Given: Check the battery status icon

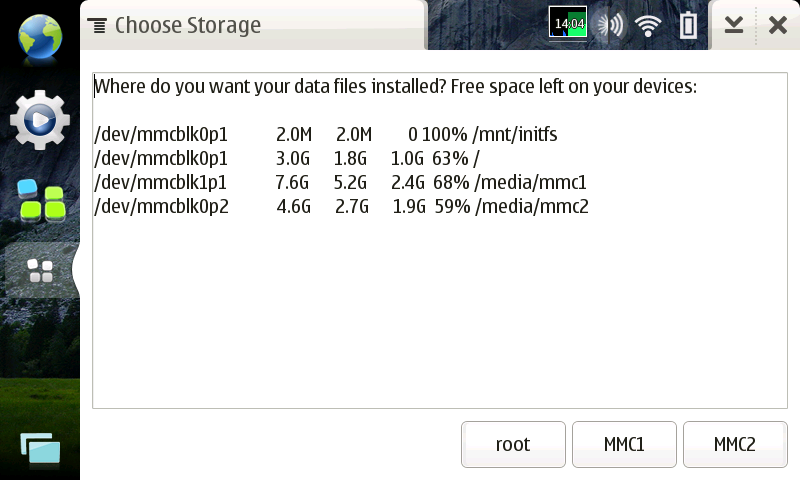Looking at the screenshot, I should click(688, 24).
